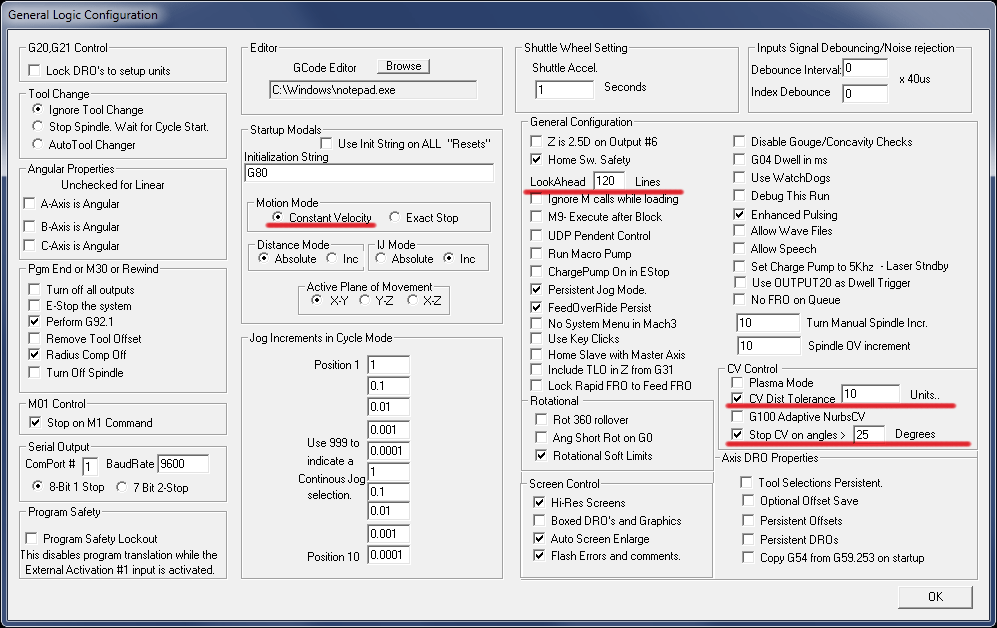Screen dimensions: 997x628
Task: Enable Plasma Mode in CV Control
Action: click(x=737, y=383)
